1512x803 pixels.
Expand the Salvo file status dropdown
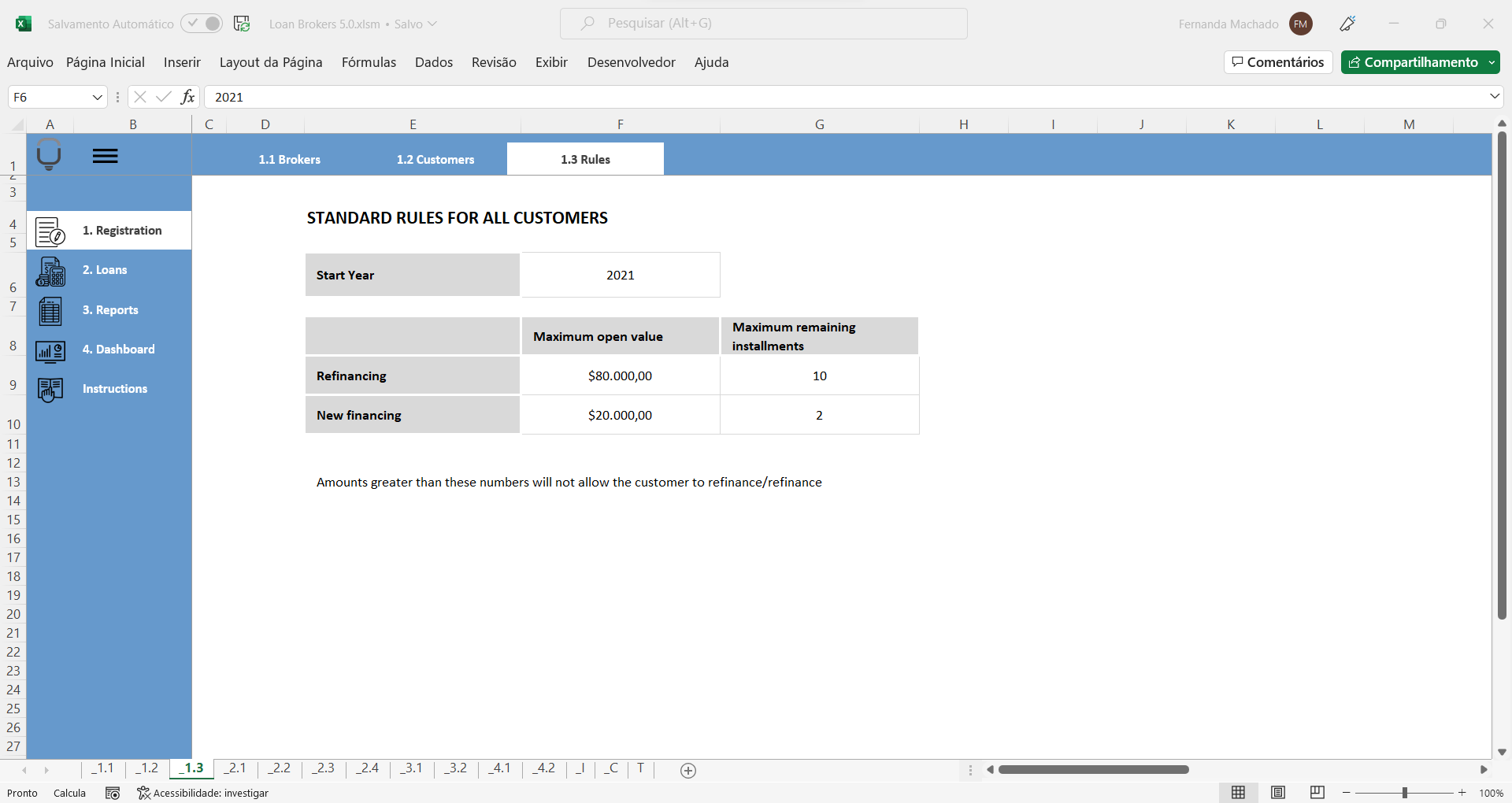(x=432, y=24)
